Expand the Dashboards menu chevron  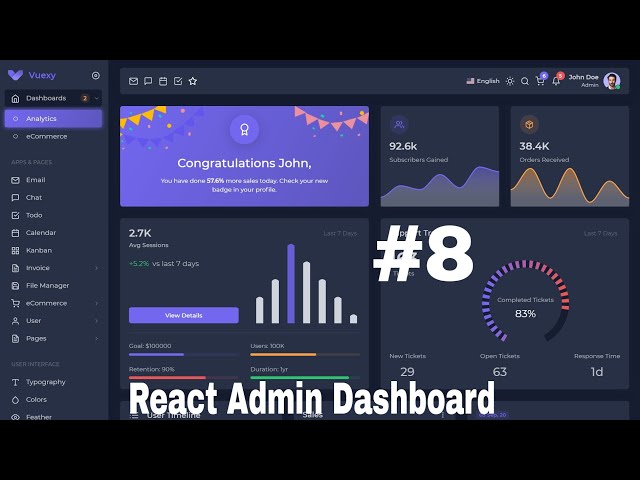97,98
